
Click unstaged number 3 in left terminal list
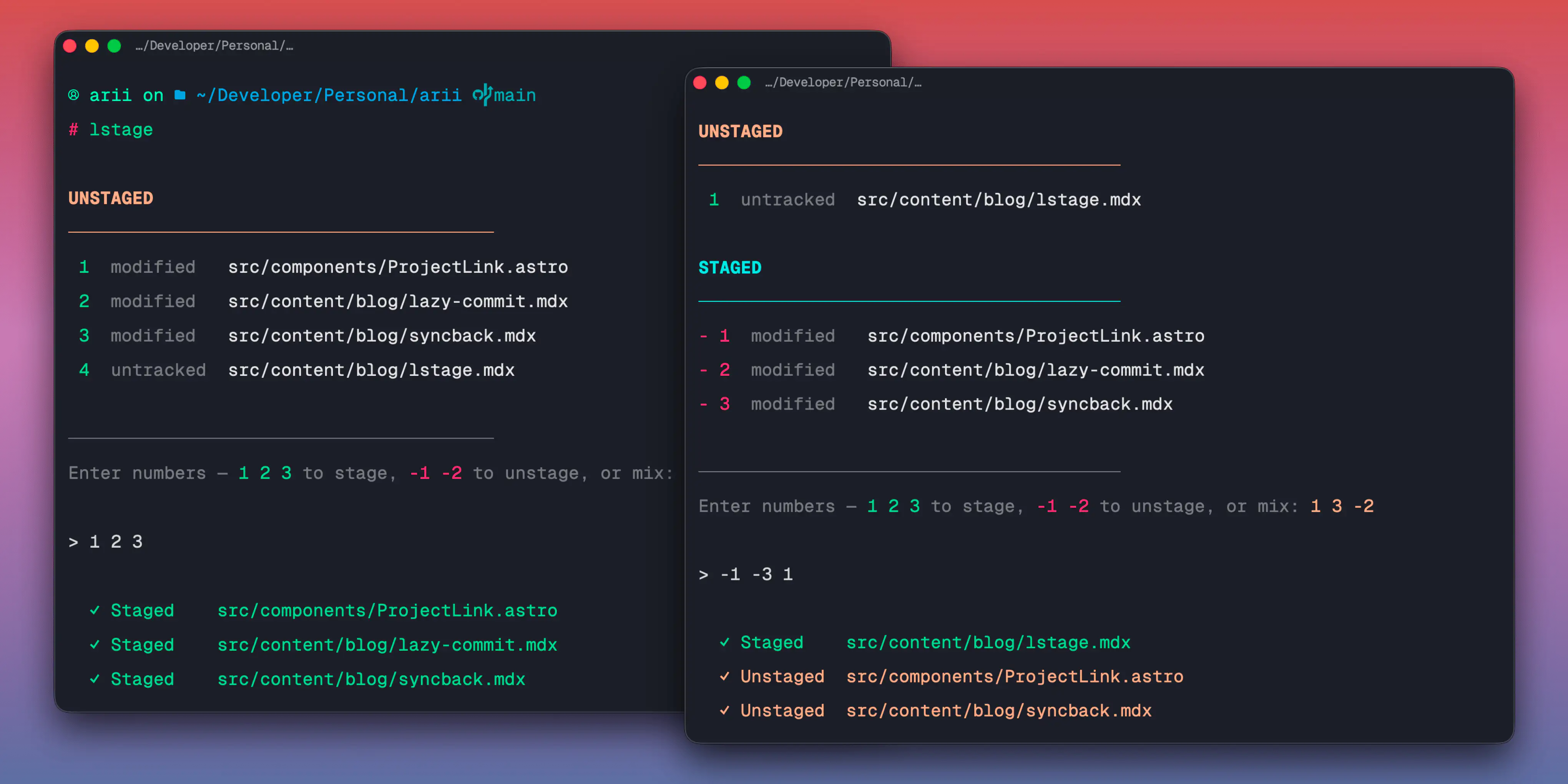(x=84, y=336)
